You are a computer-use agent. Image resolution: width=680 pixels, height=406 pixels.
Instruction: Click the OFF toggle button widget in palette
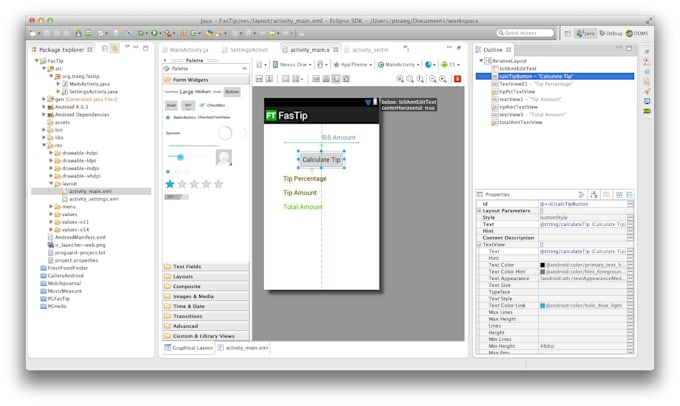point(186,104)
